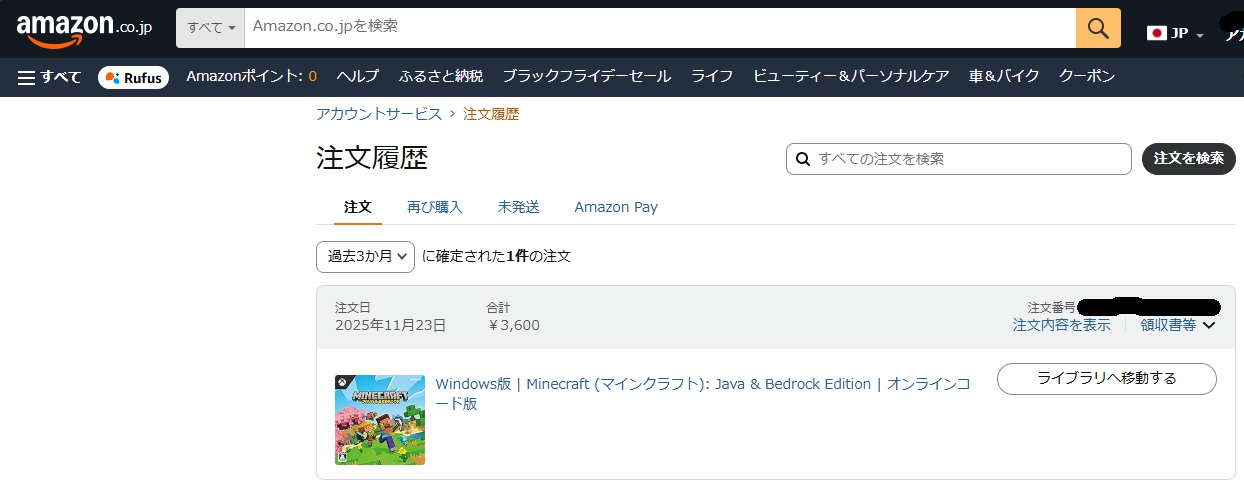Click ライブラリへ移動する button
1244x491 pixels.
1106,379
